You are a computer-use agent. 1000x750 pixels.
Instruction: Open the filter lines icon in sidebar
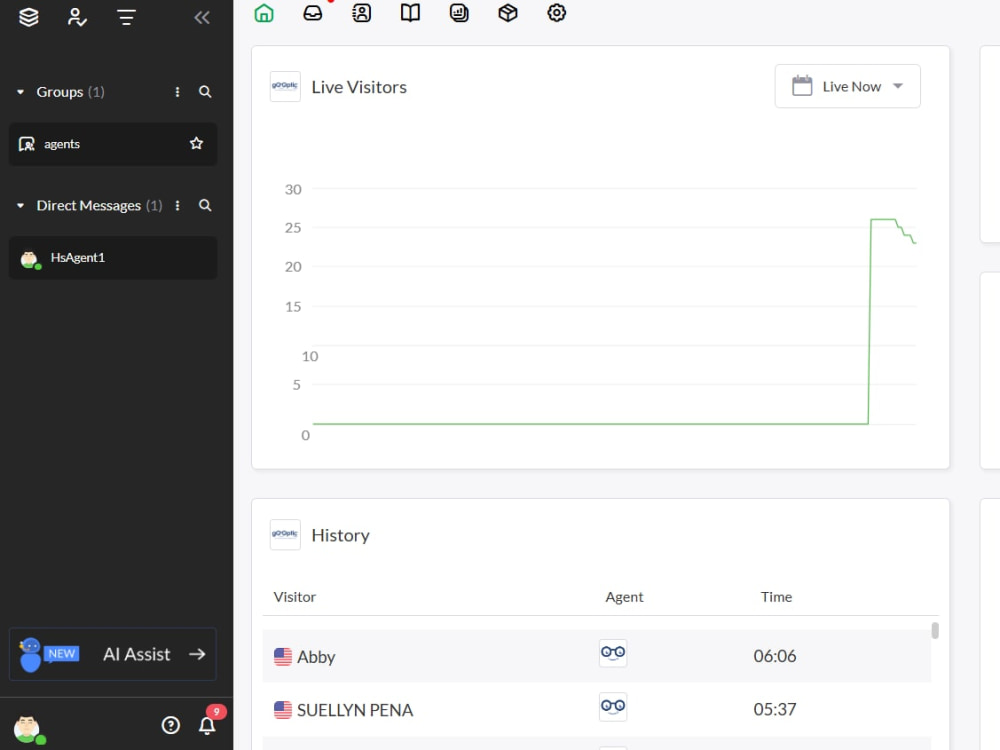point(126,17)
